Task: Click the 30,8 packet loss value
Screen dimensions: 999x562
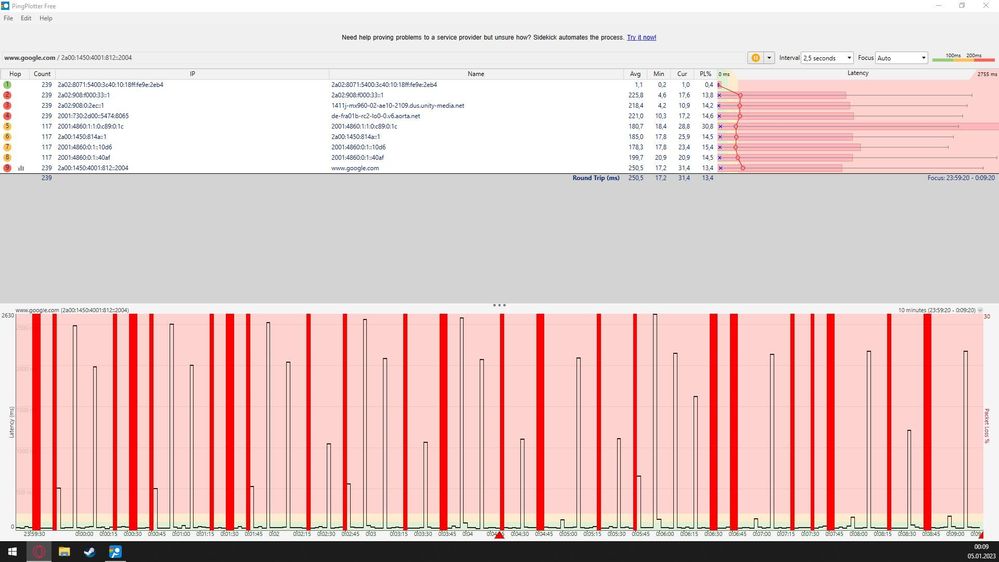Action: coord(707,126)
